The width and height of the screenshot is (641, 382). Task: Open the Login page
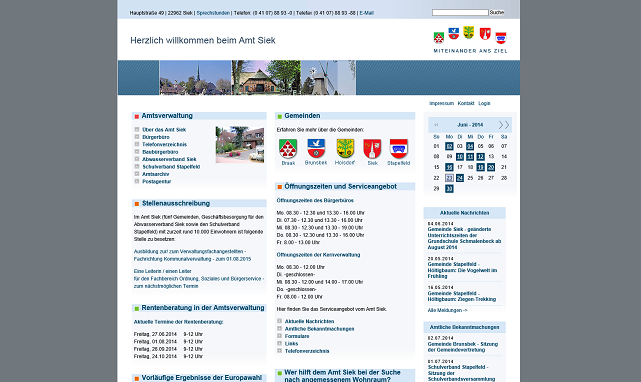click(x=484, y=103)
